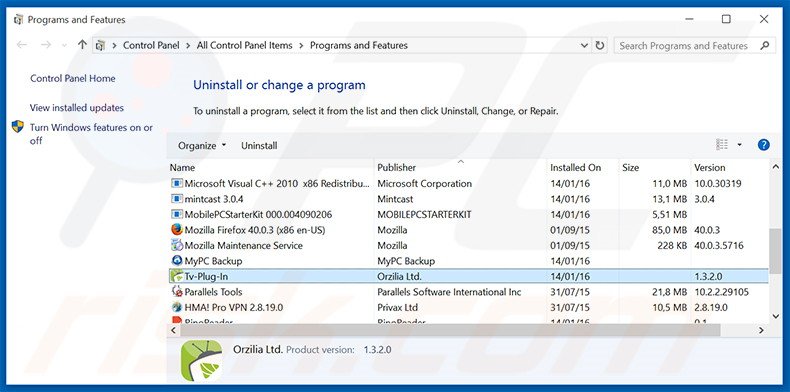Select the MyPC Backup program name
Viewport: 790px width, 392px height.
pos(214,261)
